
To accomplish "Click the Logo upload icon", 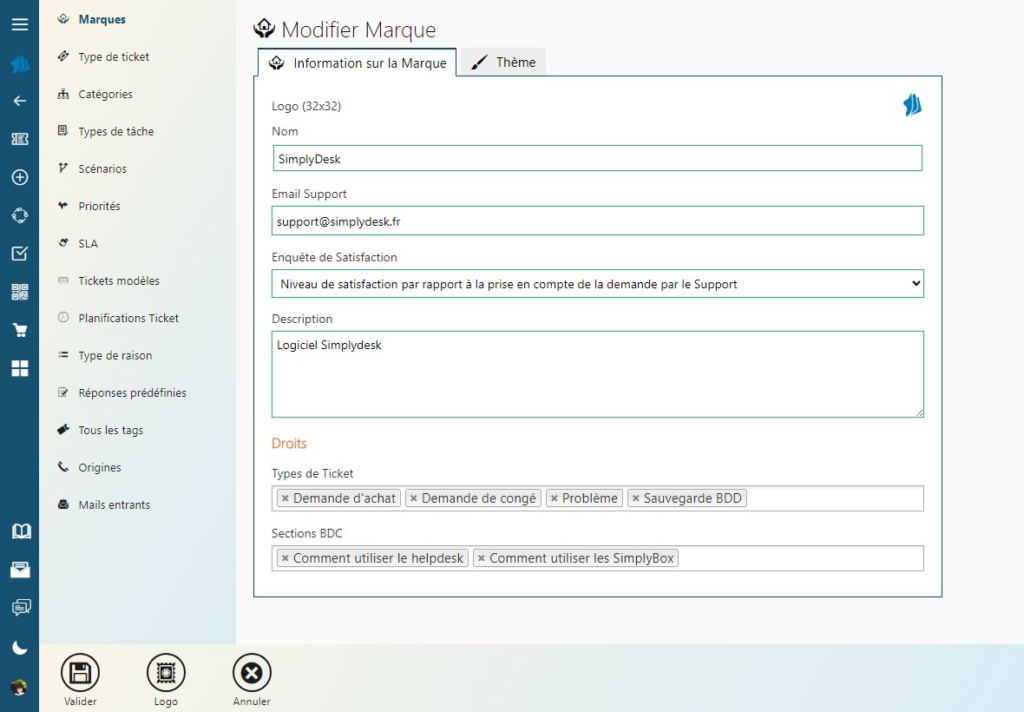I will coord(166,673).
